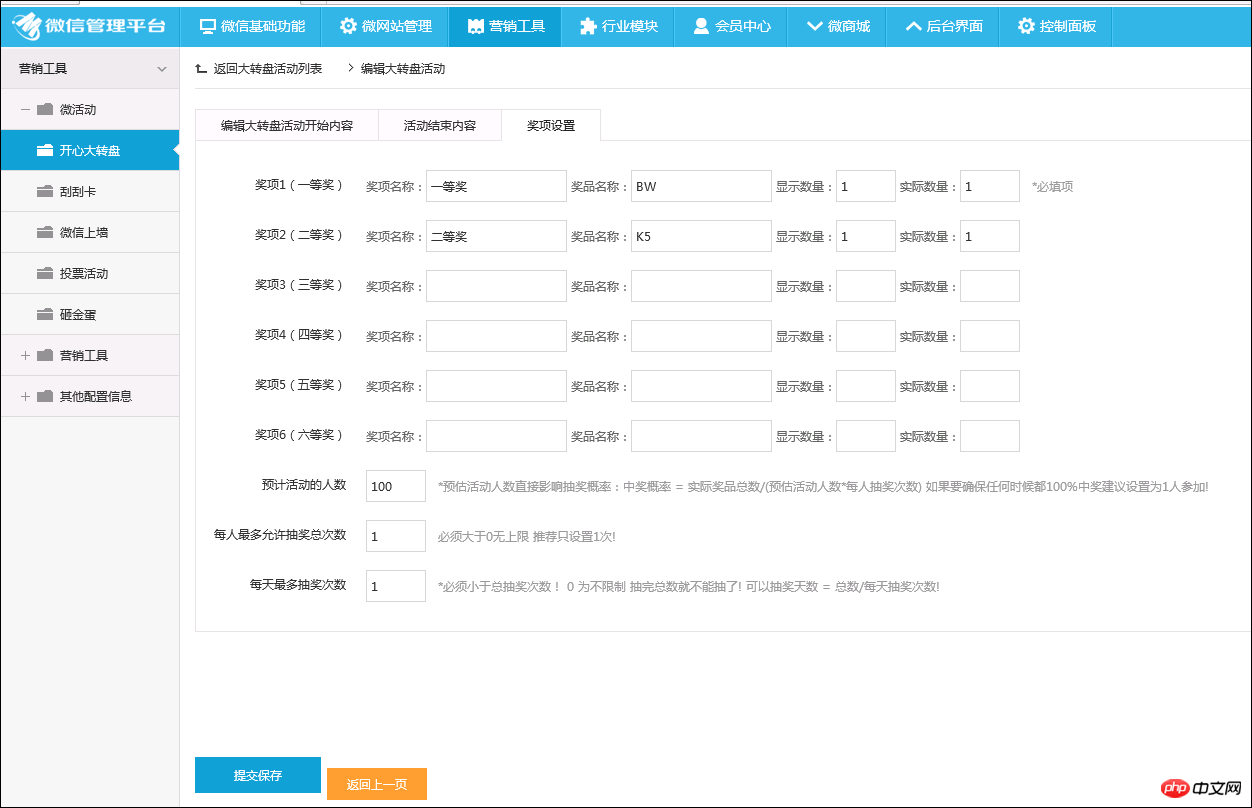Collapse the 微活动 tree with minus sign

pos(25,109)
